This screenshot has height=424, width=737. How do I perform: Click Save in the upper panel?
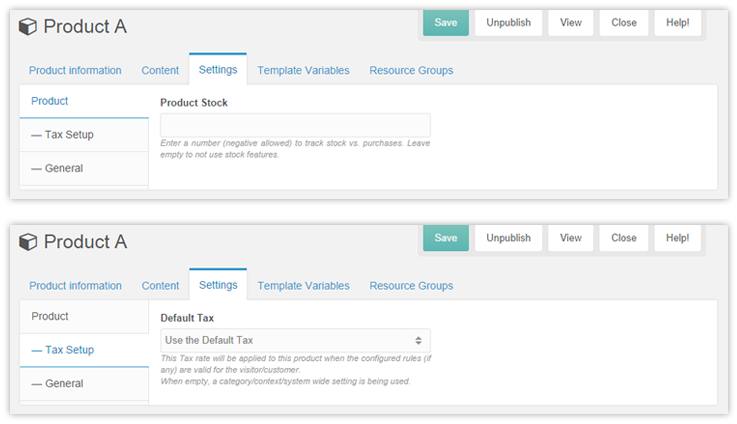pos(446,23)
